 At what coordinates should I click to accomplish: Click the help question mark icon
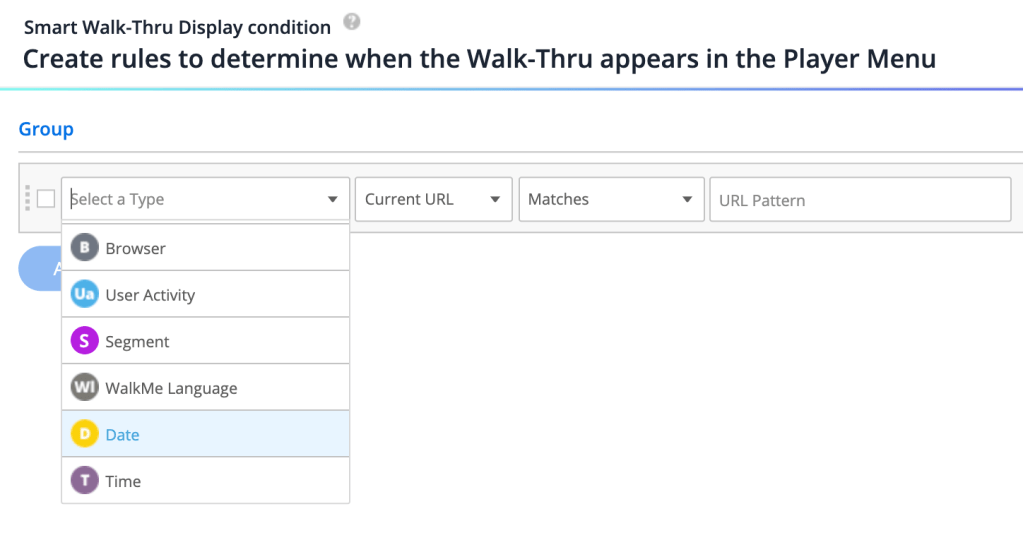[x=351, y=22]
